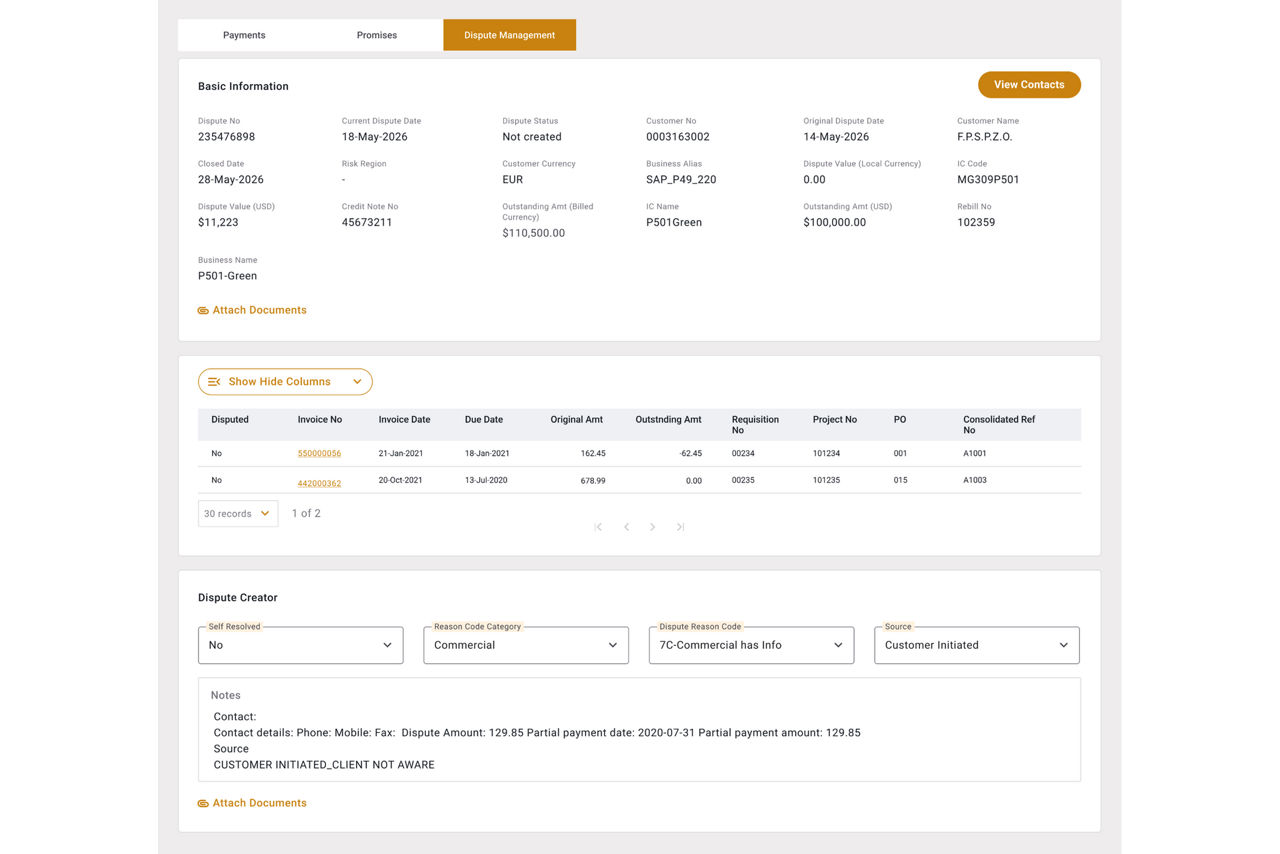1280x854 pixels.
Task: Click the View Contacts button
Action: [x=1029, y=85]
